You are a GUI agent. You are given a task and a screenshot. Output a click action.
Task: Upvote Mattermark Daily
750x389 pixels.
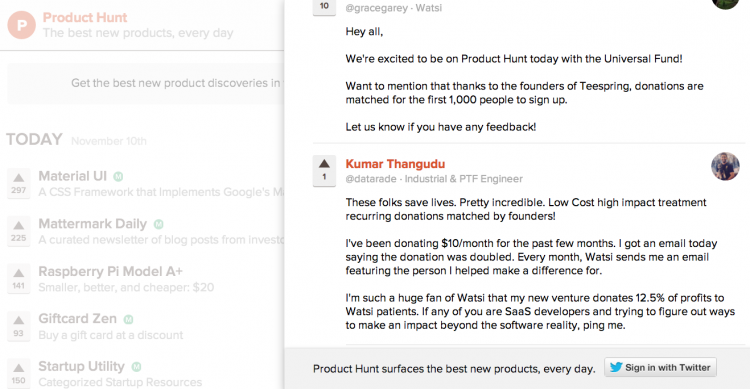(19, 231)
